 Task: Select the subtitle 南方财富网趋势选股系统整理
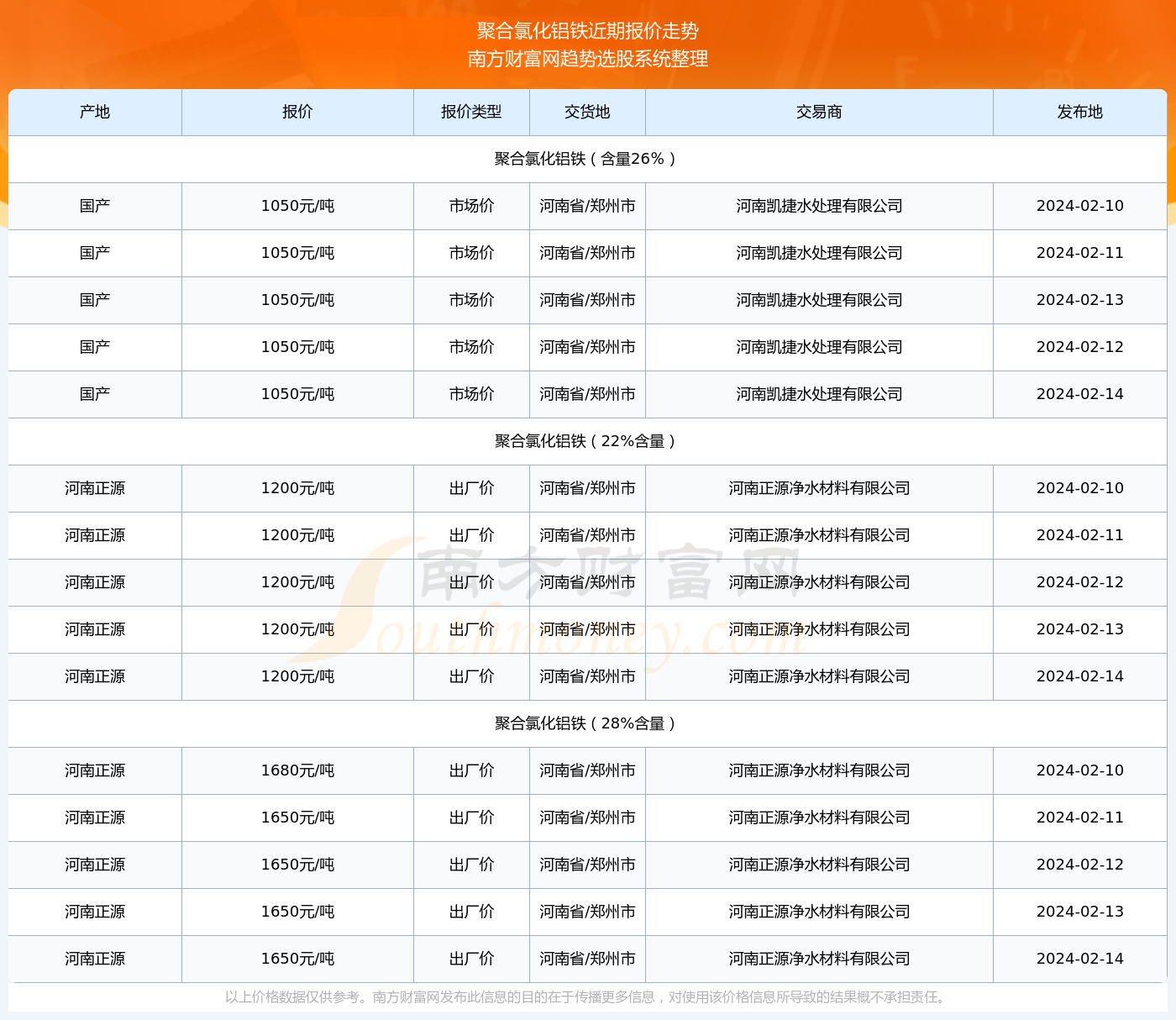click(x=588, y=59)
